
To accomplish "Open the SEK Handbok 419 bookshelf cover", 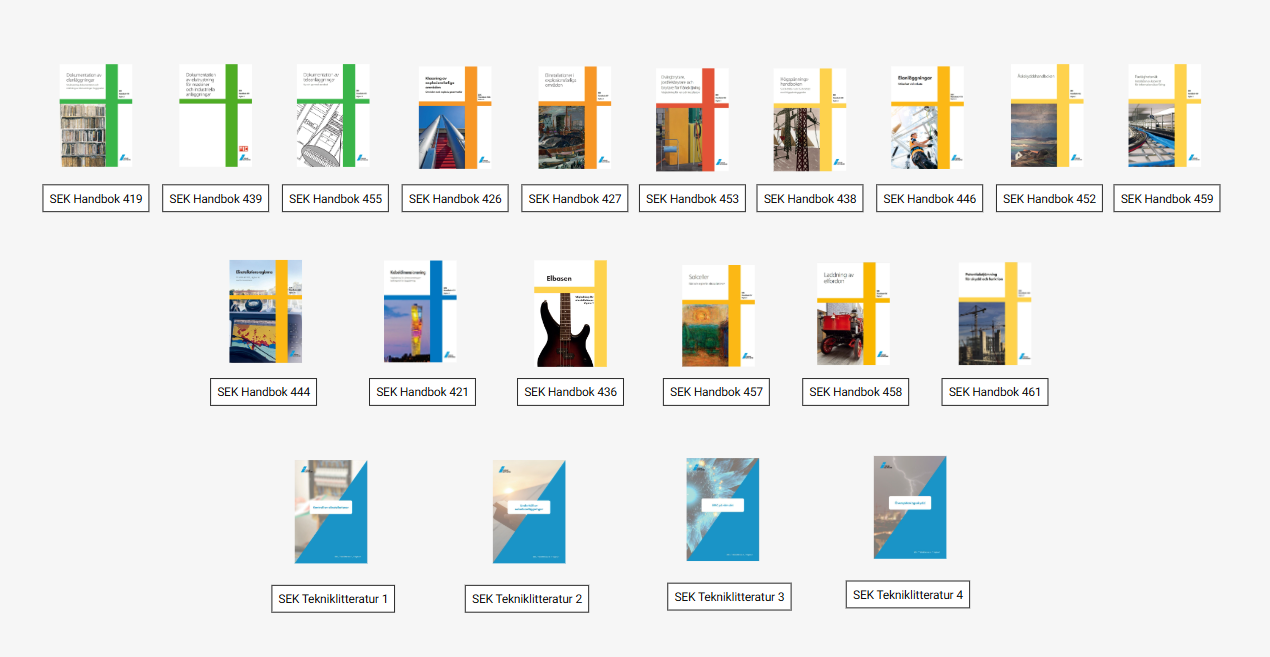I will coord(96,116).
